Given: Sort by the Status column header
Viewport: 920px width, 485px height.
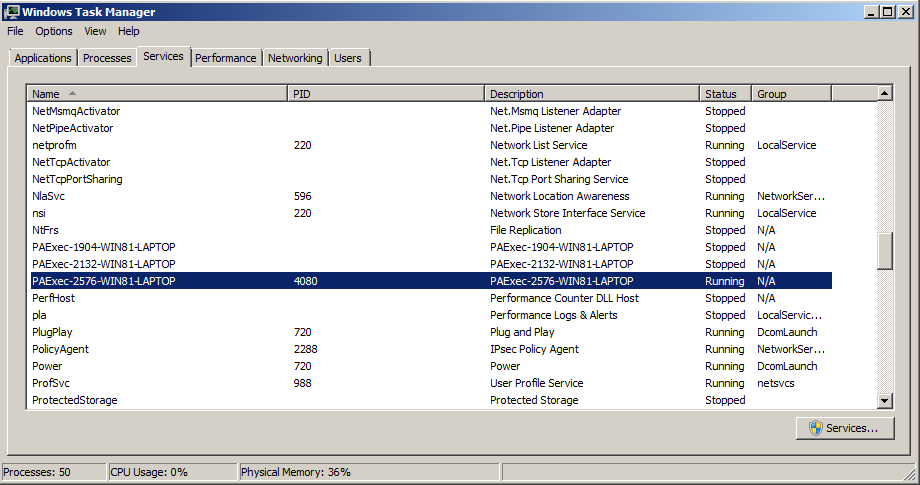Looking at the screenshot, I should coord(726,94).
